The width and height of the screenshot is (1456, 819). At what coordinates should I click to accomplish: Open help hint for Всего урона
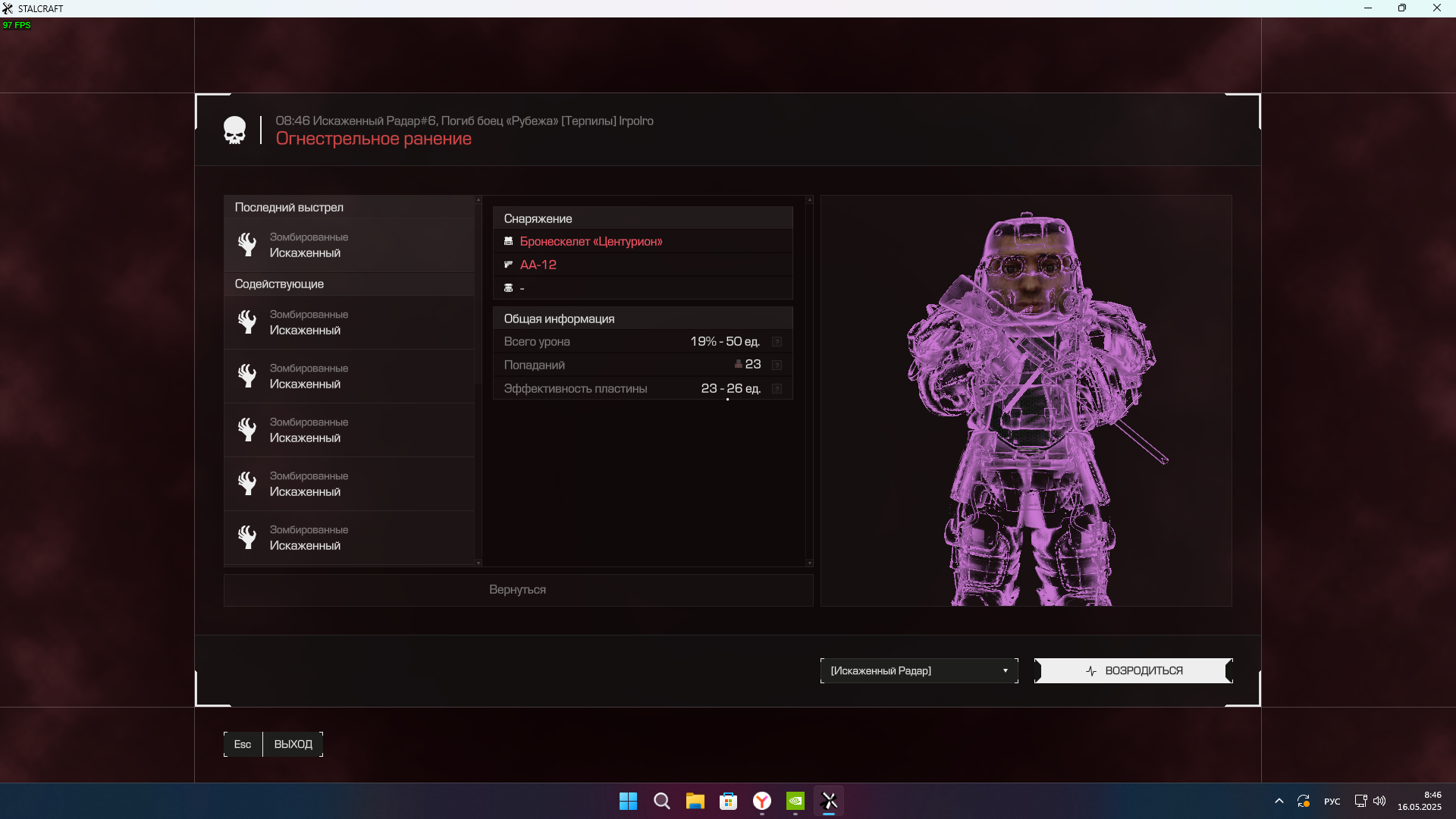tap(777, 342)
